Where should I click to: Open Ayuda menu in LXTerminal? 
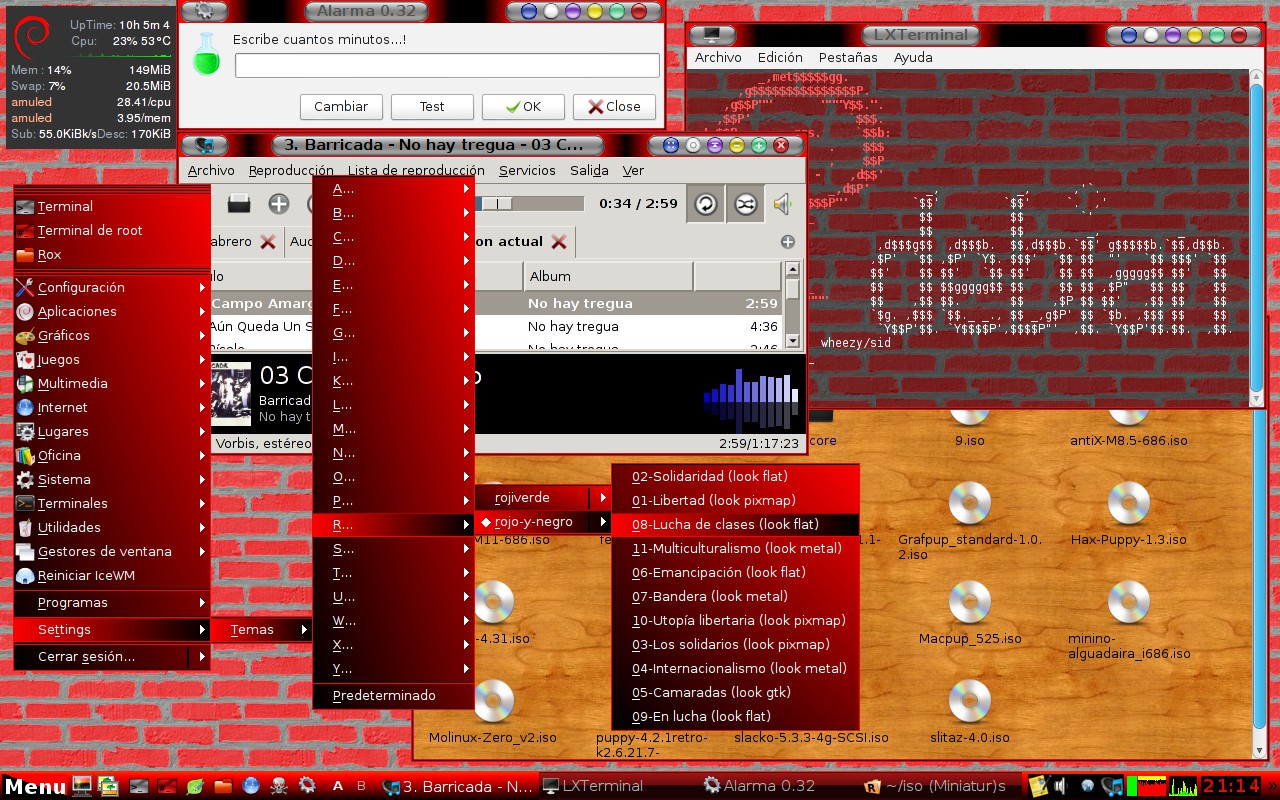click(x=913, y=58)
